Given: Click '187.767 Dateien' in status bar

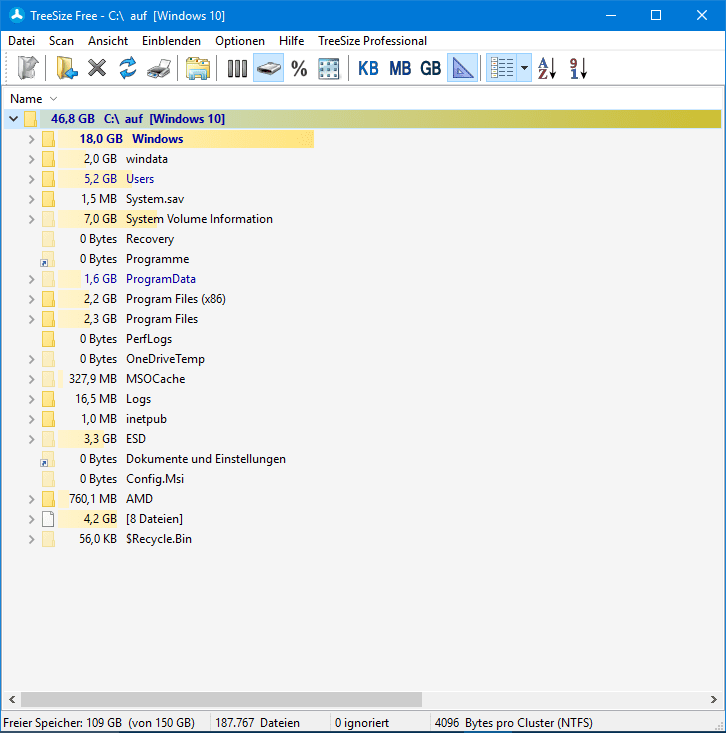Looking at the screenshot, I should (x=257, y=723).
